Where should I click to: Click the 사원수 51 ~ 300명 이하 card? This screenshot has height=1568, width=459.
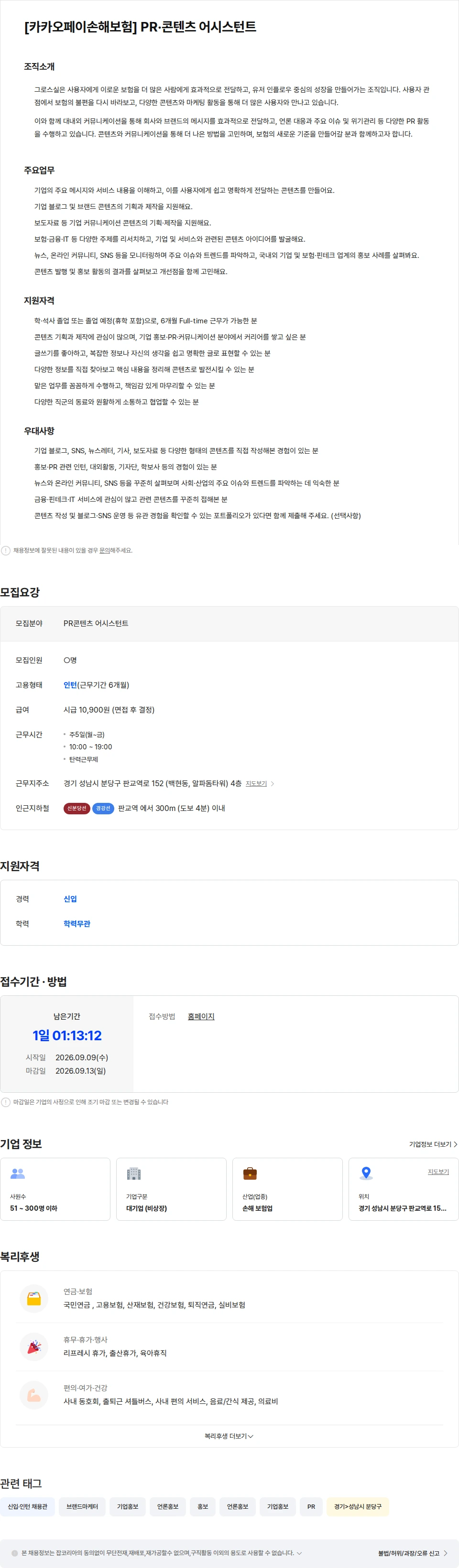[55, 1189]
